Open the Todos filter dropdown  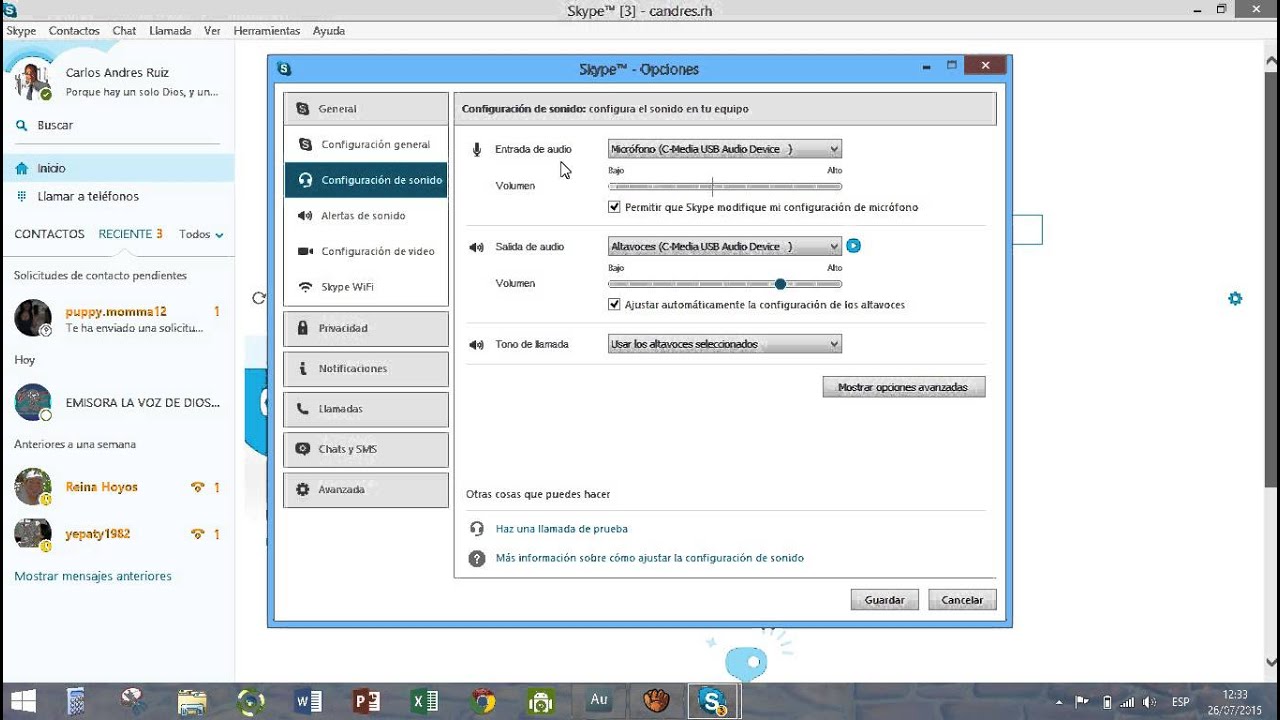[x=201, y=234]
